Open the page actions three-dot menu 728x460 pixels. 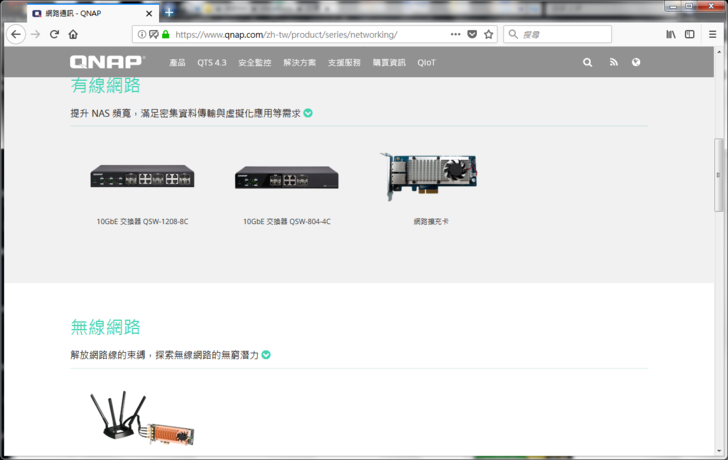click(x=455, y=34)
